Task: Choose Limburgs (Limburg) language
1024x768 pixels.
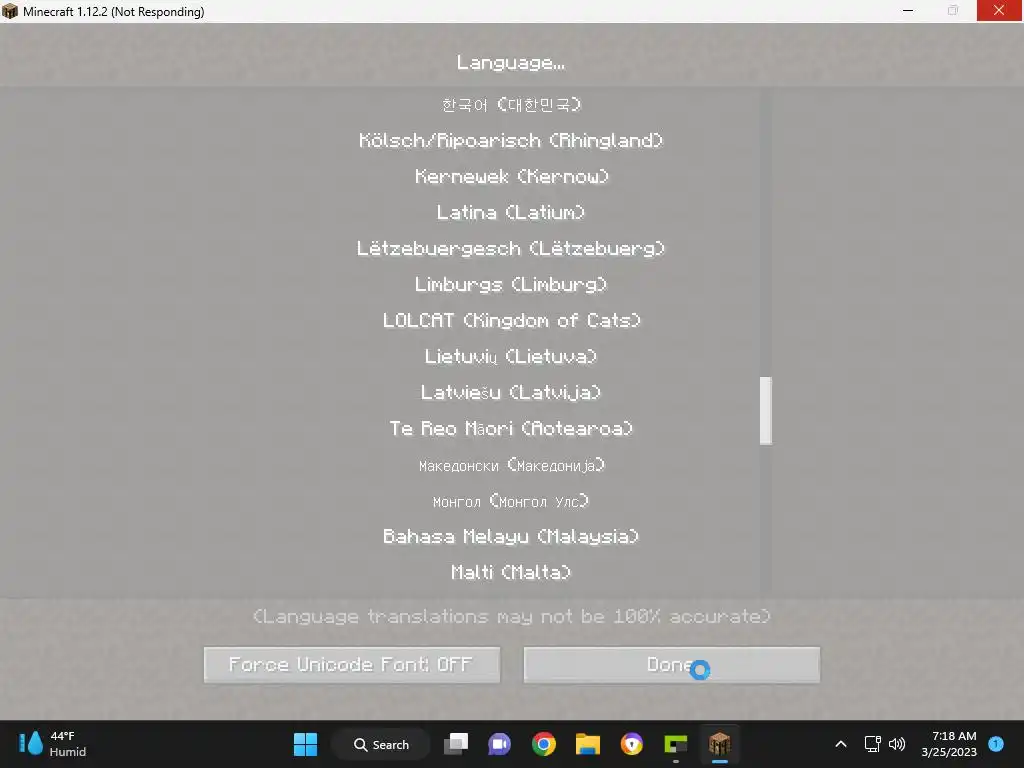Action: point(511,284)
